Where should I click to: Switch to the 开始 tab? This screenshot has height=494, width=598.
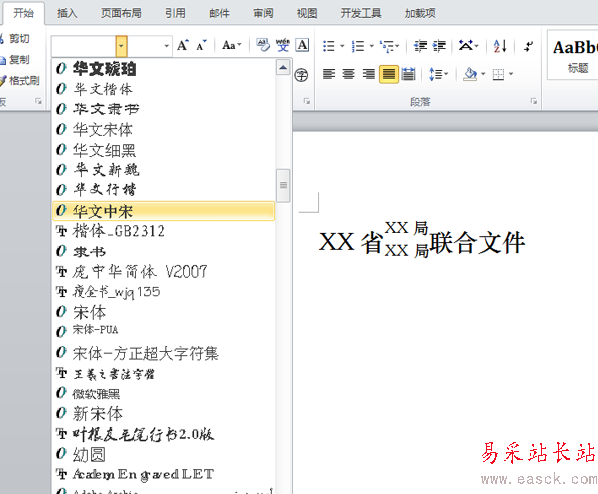point(23,13)
